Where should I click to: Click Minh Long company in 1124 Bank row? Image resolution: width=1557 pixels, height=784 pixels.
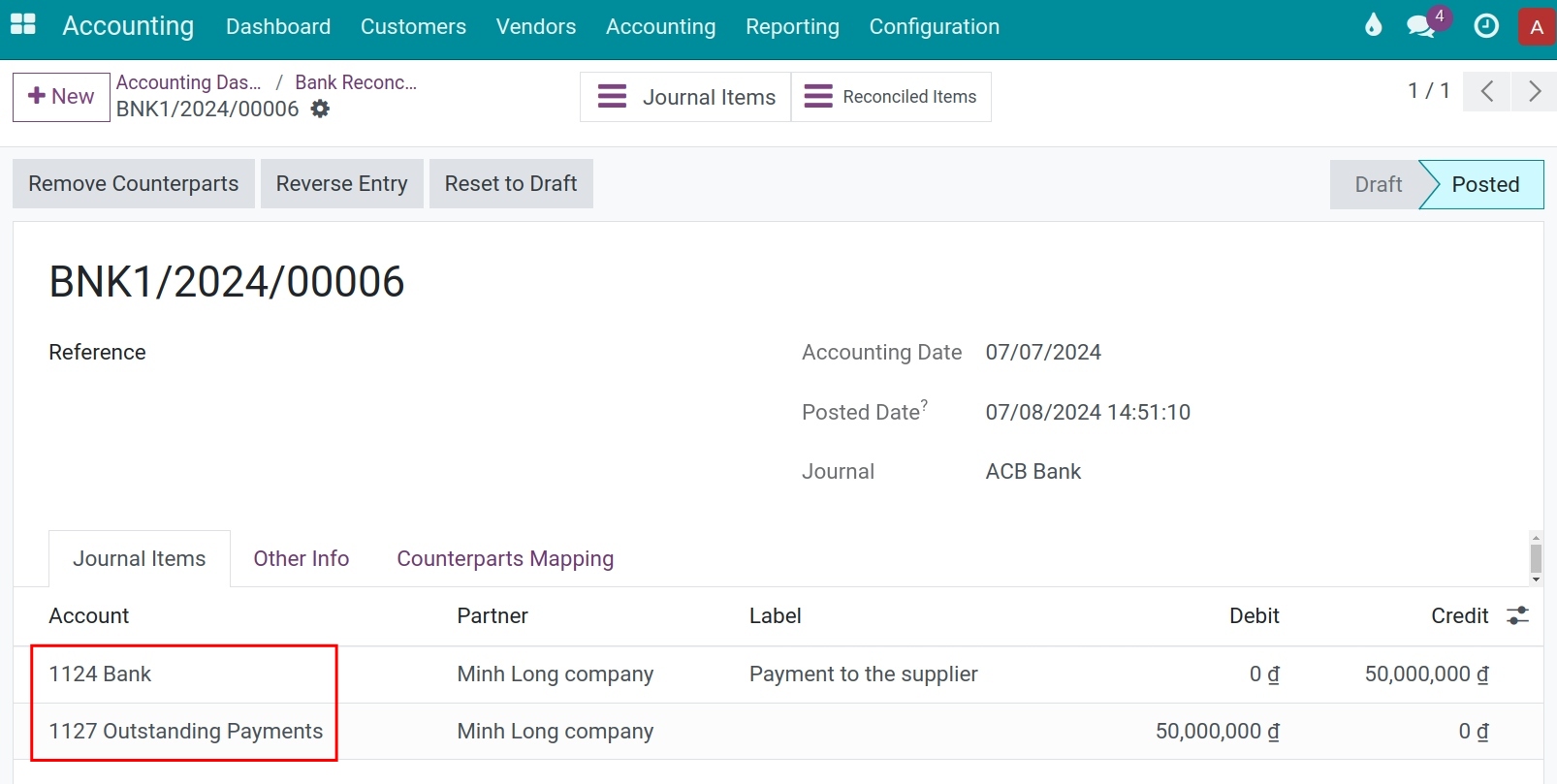[556, 674]
